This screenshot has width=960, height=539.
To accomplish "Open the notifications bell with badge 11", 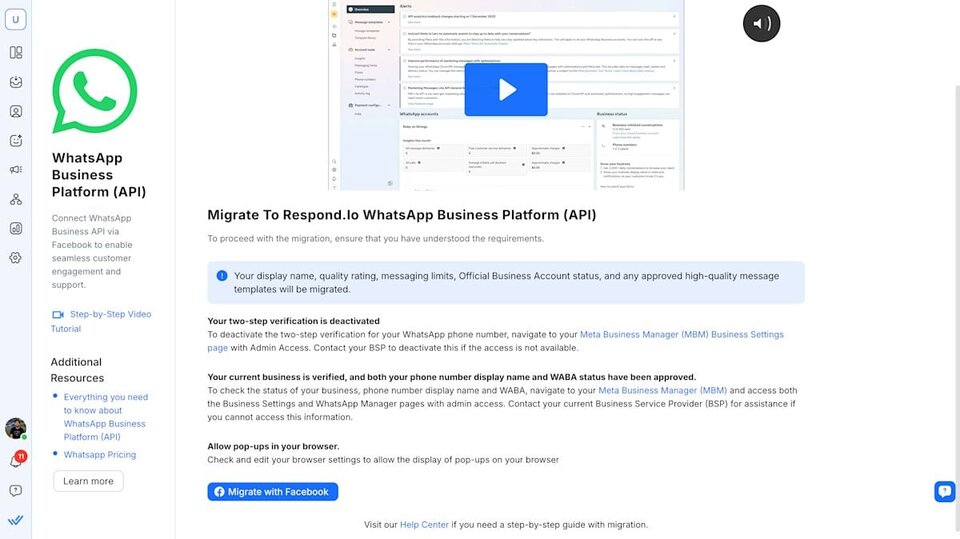I will (17, 461).
